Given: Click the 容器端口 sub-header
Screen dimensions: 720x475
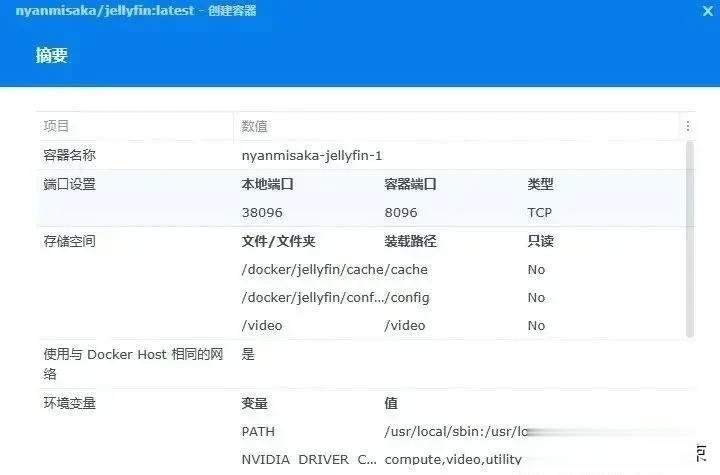Looking at the screenshot, I should [410, 184].
